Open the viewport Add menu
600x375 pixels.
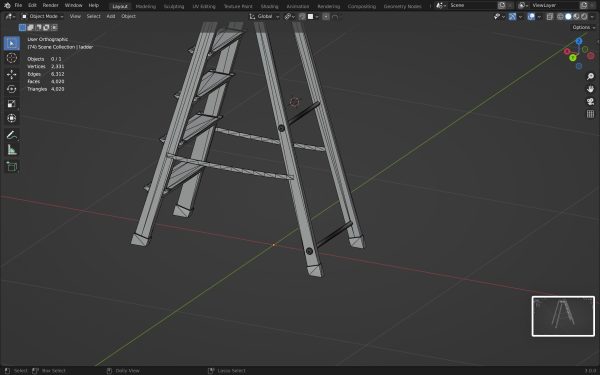[x=111, y=16]
